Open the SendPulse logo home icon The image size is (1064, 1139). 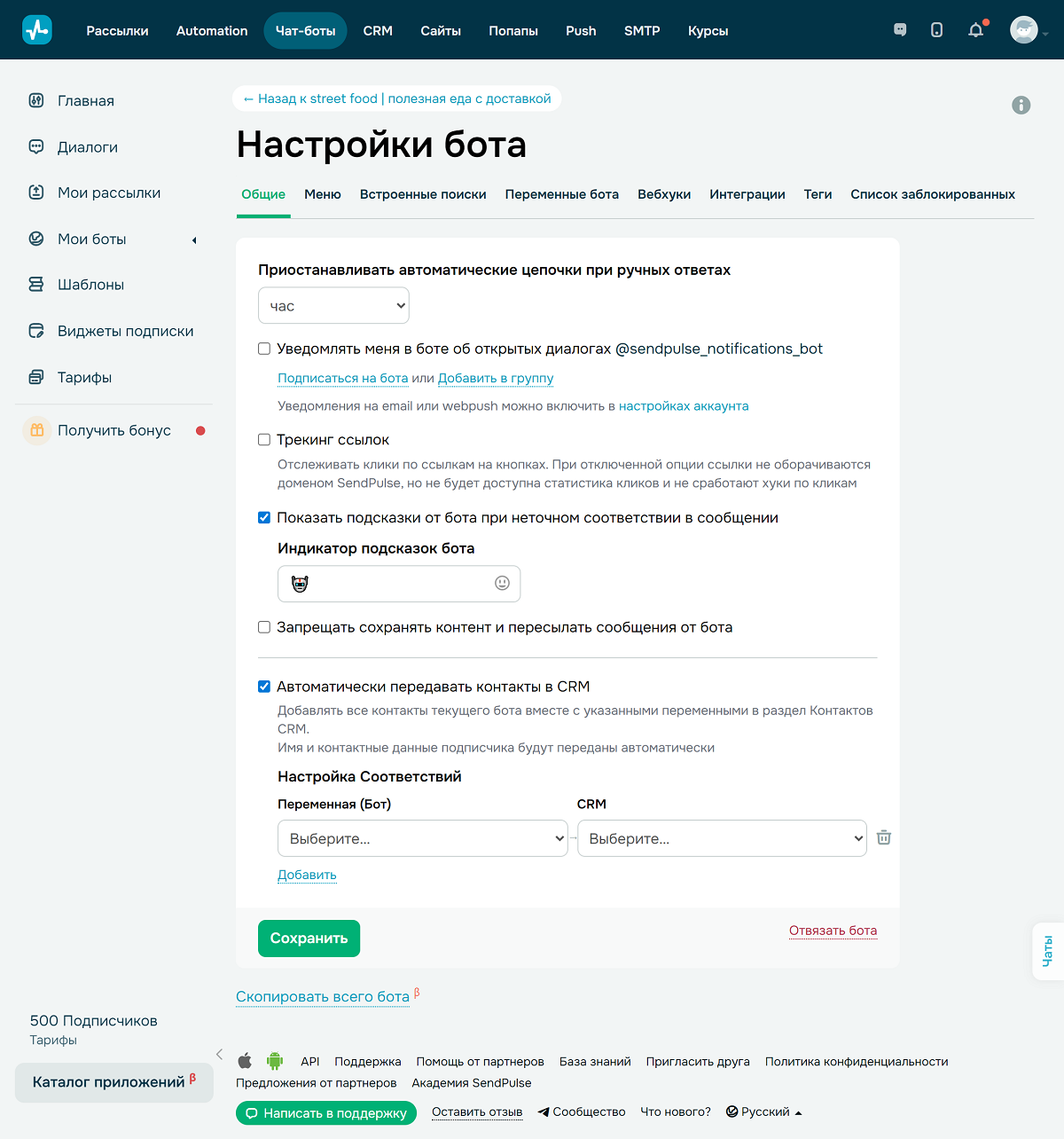(36, 29)
